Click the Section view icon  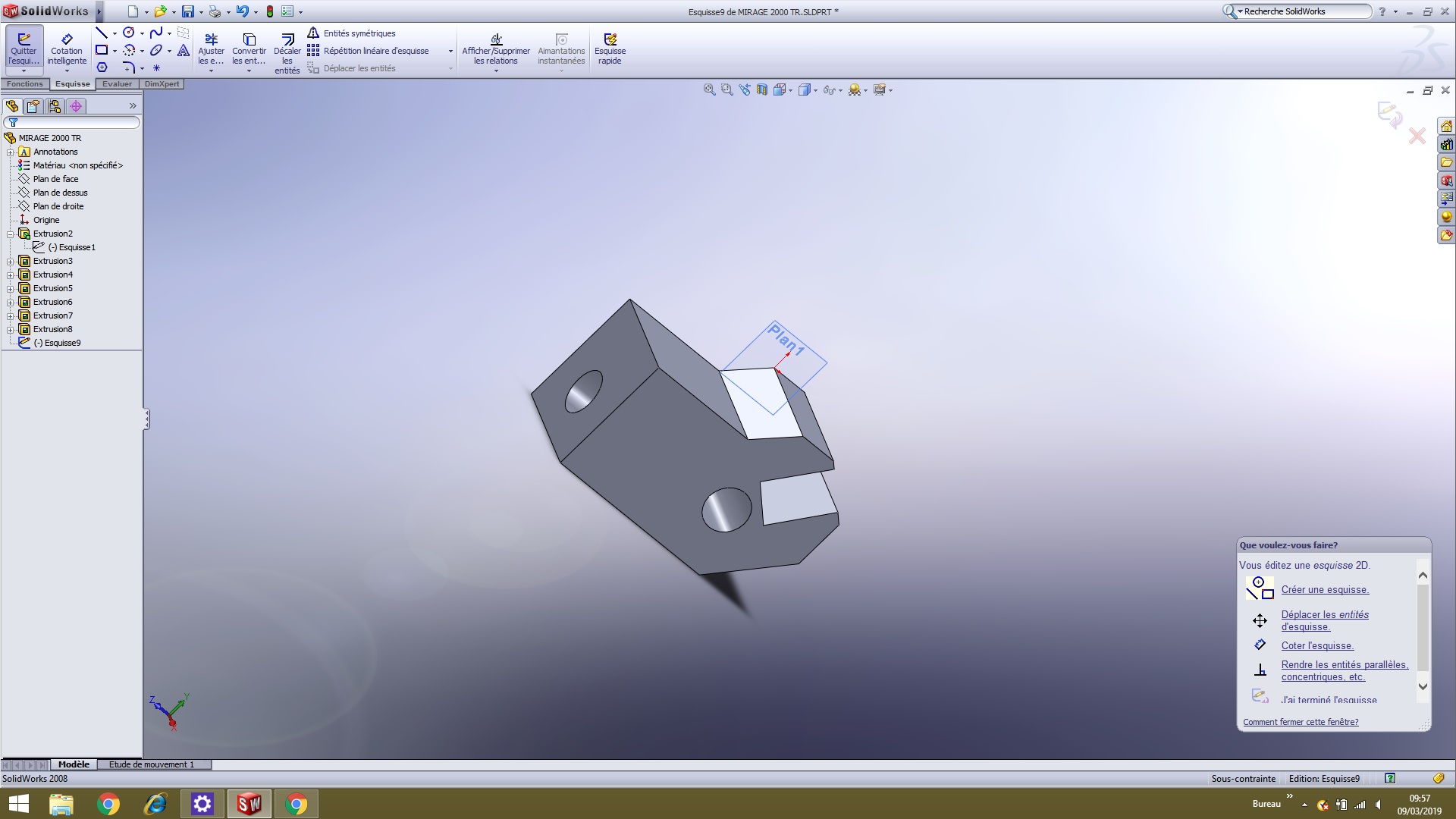pyautogui.click(x=761, y=89)
